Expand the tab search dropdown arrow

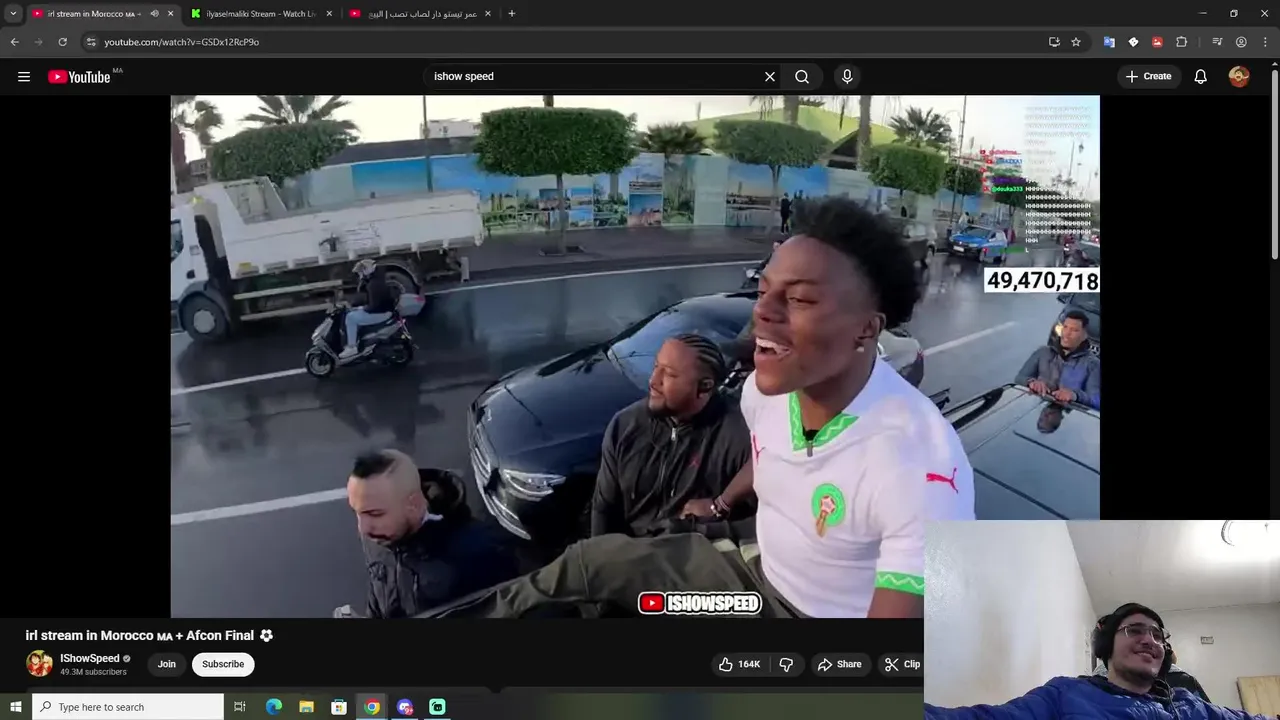[x=13, y=14]
